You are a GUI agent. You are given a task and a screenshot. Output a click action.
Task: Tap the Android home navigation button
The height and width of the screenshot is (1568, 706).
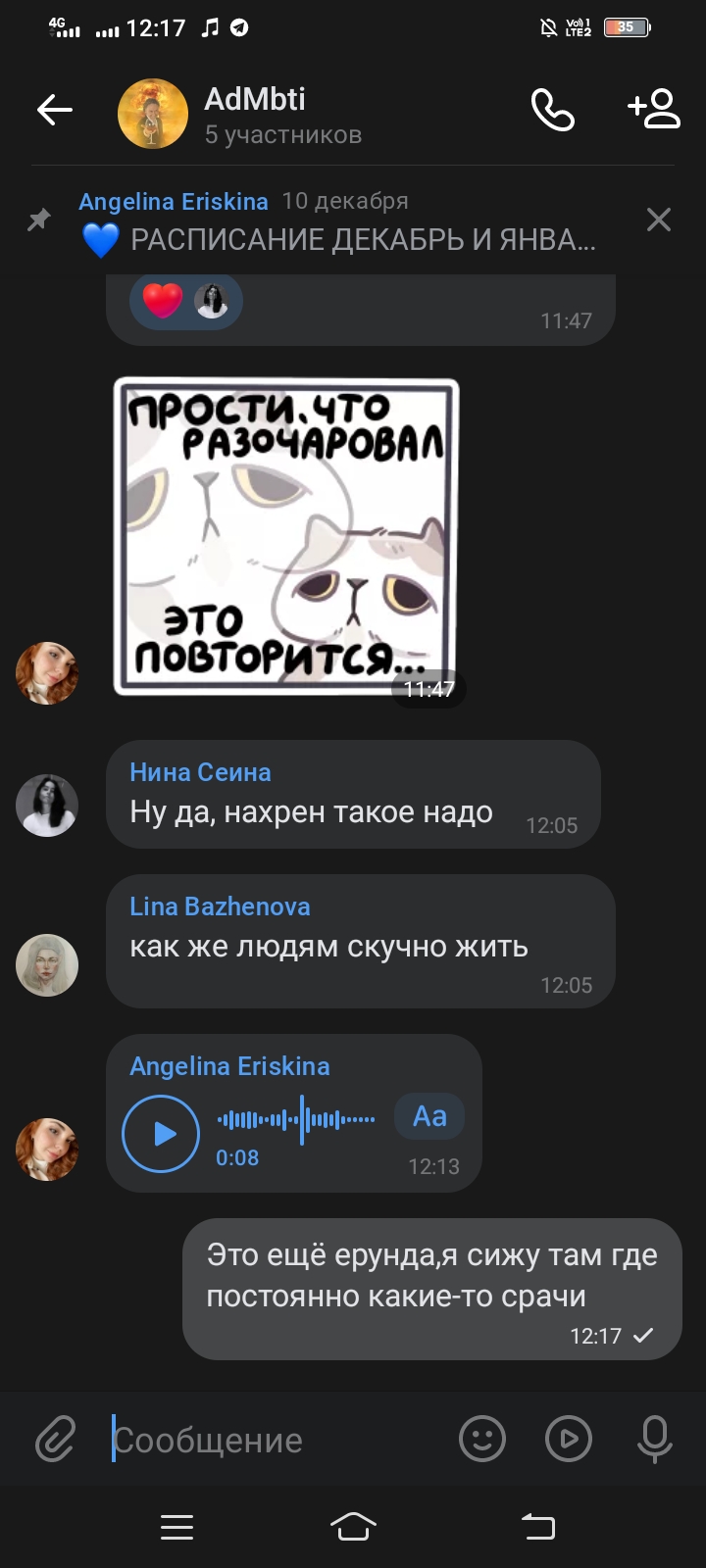pyautogui.click(x=353, y=1526)
